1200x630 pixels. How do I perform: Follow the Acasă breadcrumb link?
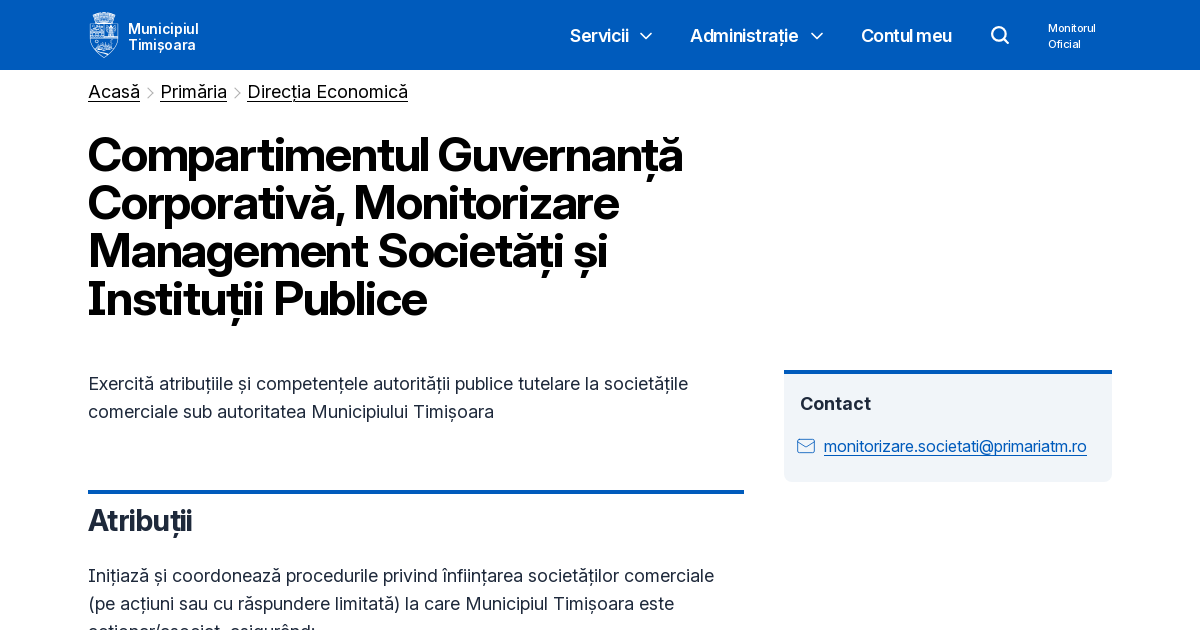coord(113,91)
